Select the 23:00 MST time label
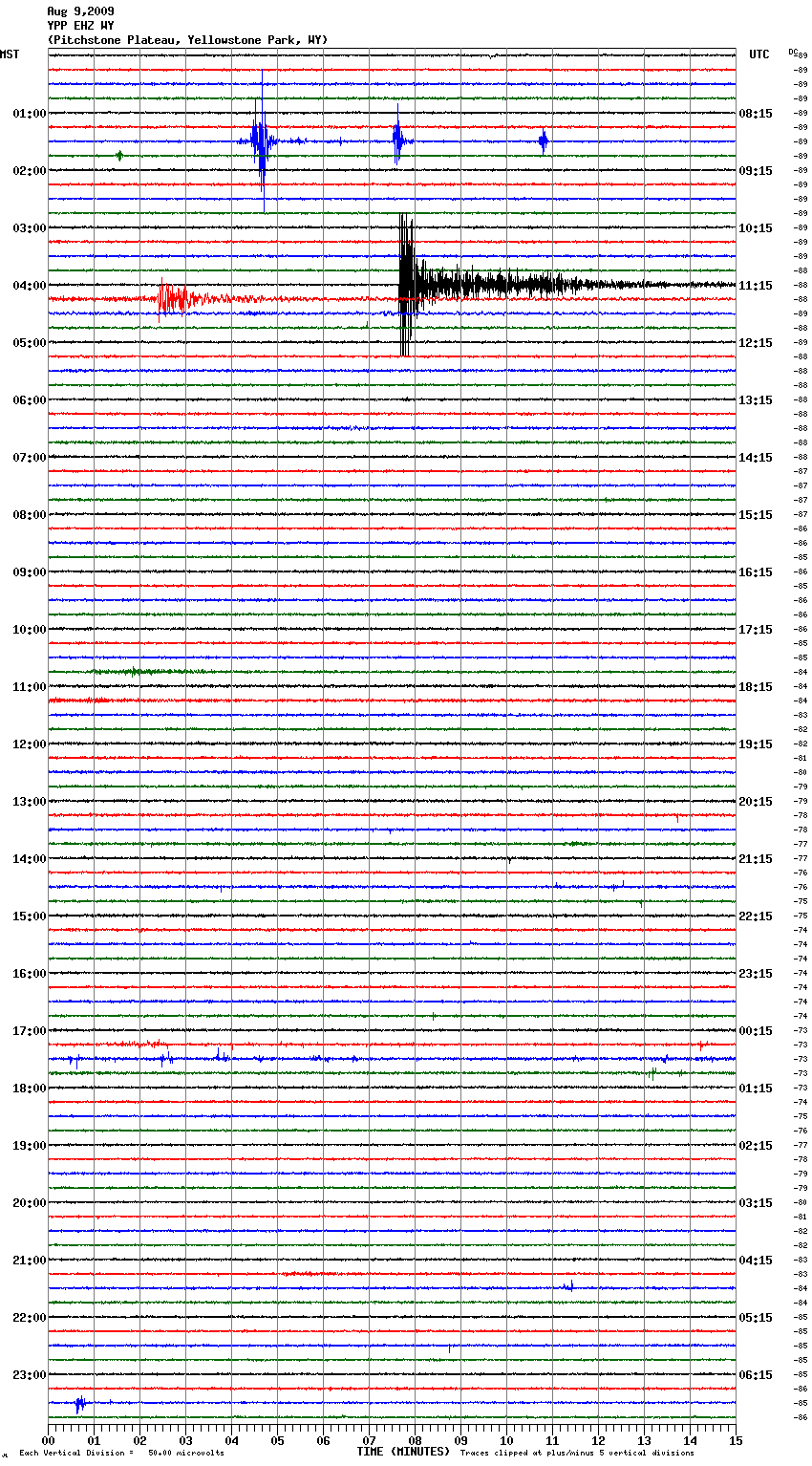The height and width of the screenshot is (1466, 812). click(30, 1374)
